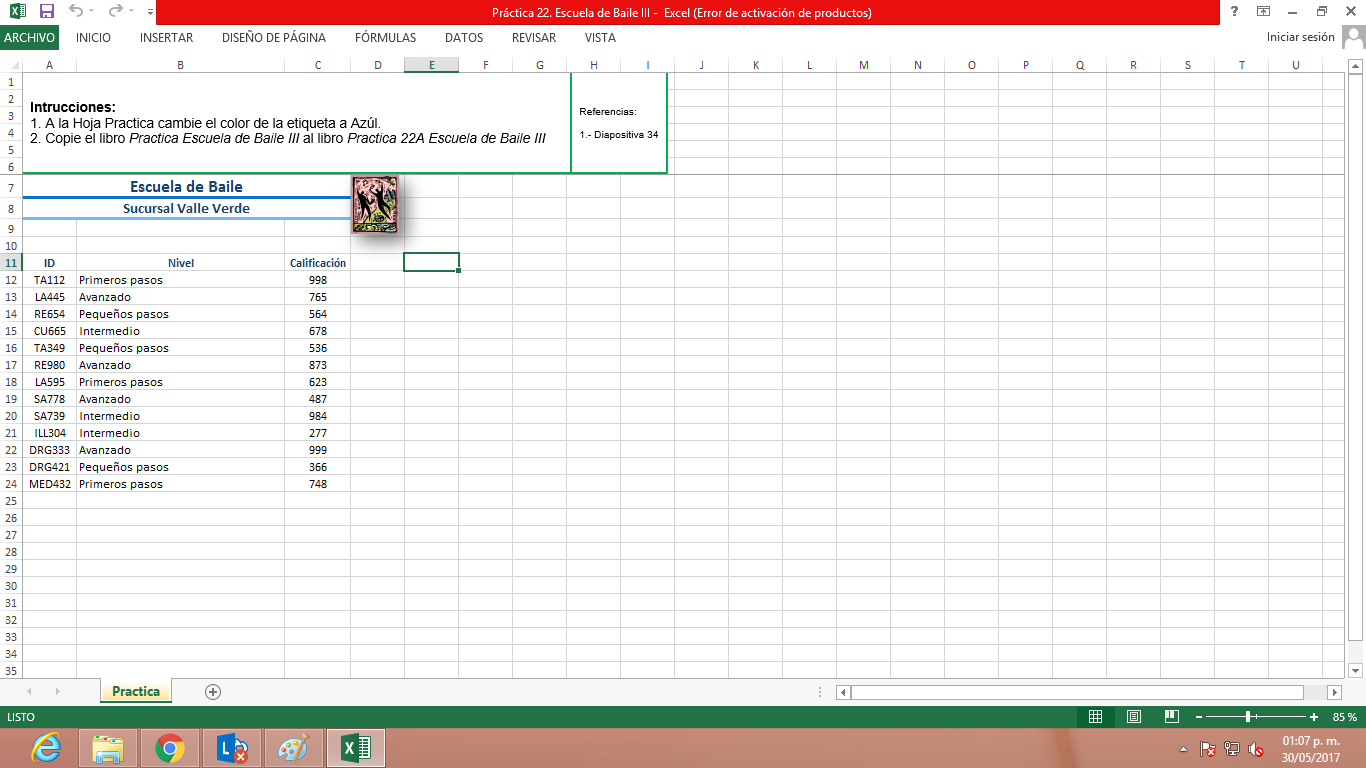
Task: Undo the last action in the toolbar
Action: [x=75, y=12]
